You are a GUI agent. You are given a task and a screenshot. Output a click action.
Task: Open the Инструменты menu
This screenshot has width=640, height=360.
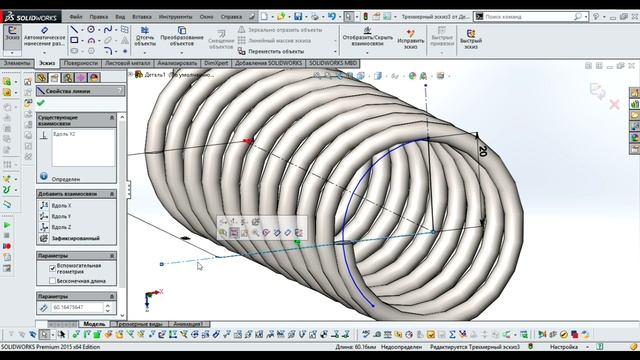coord(176,17)
